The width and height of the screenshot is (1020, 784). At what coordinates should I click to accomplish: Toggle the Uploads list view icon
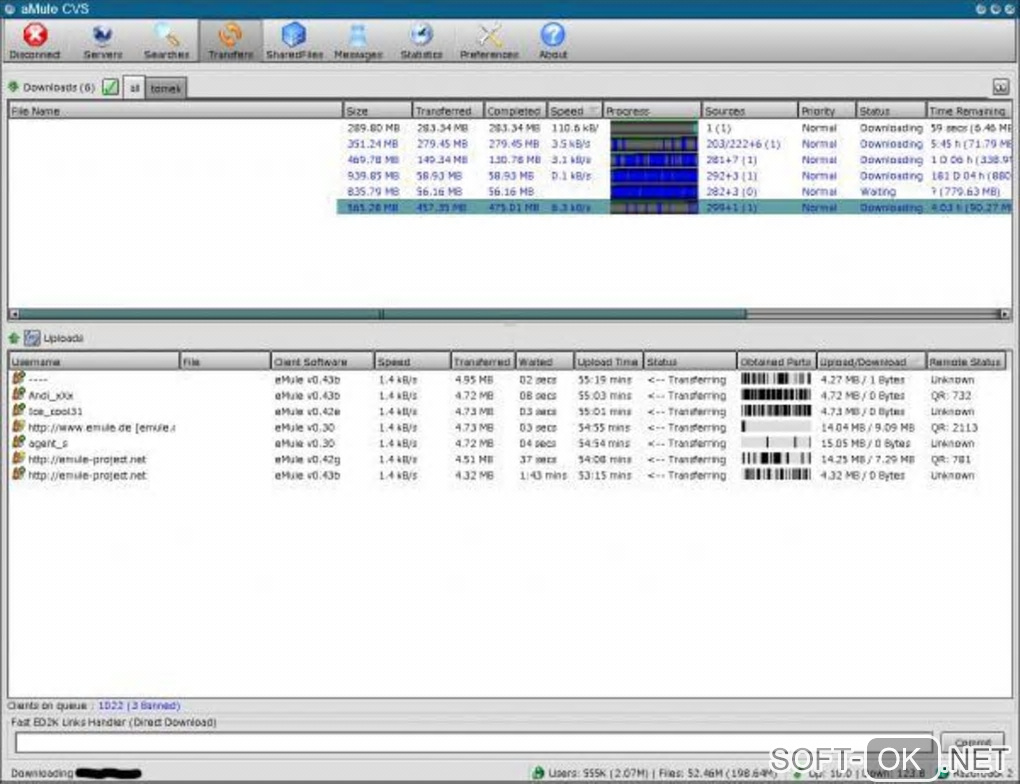pyautogui.click(x=32, y=338)
